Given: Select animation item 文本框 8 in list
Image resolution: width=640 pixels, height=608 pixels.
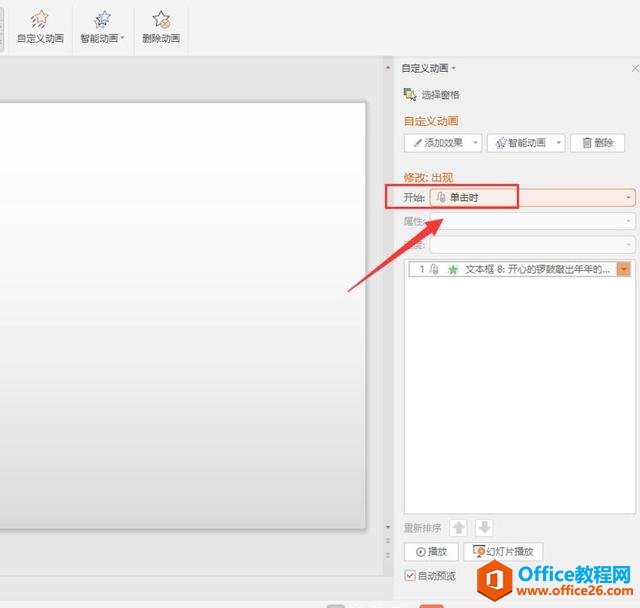Looking at the screenshot, I should click(519, 269).
